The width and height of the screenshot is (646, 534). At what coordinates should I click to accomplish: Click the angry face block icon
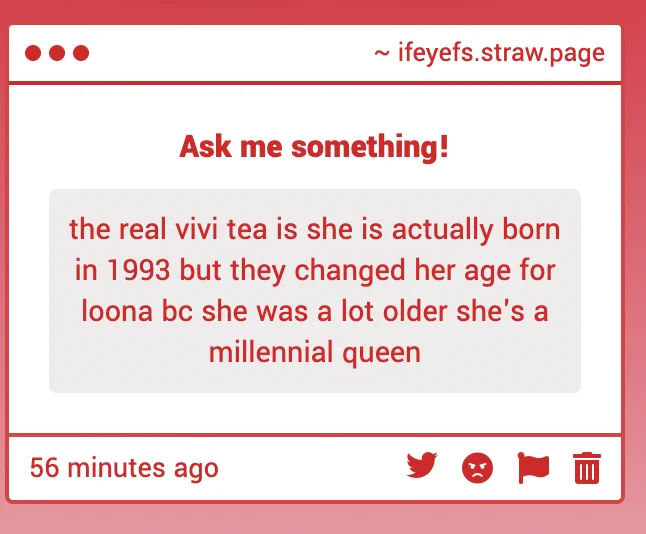pyautogui.click(x=477, y=468)
